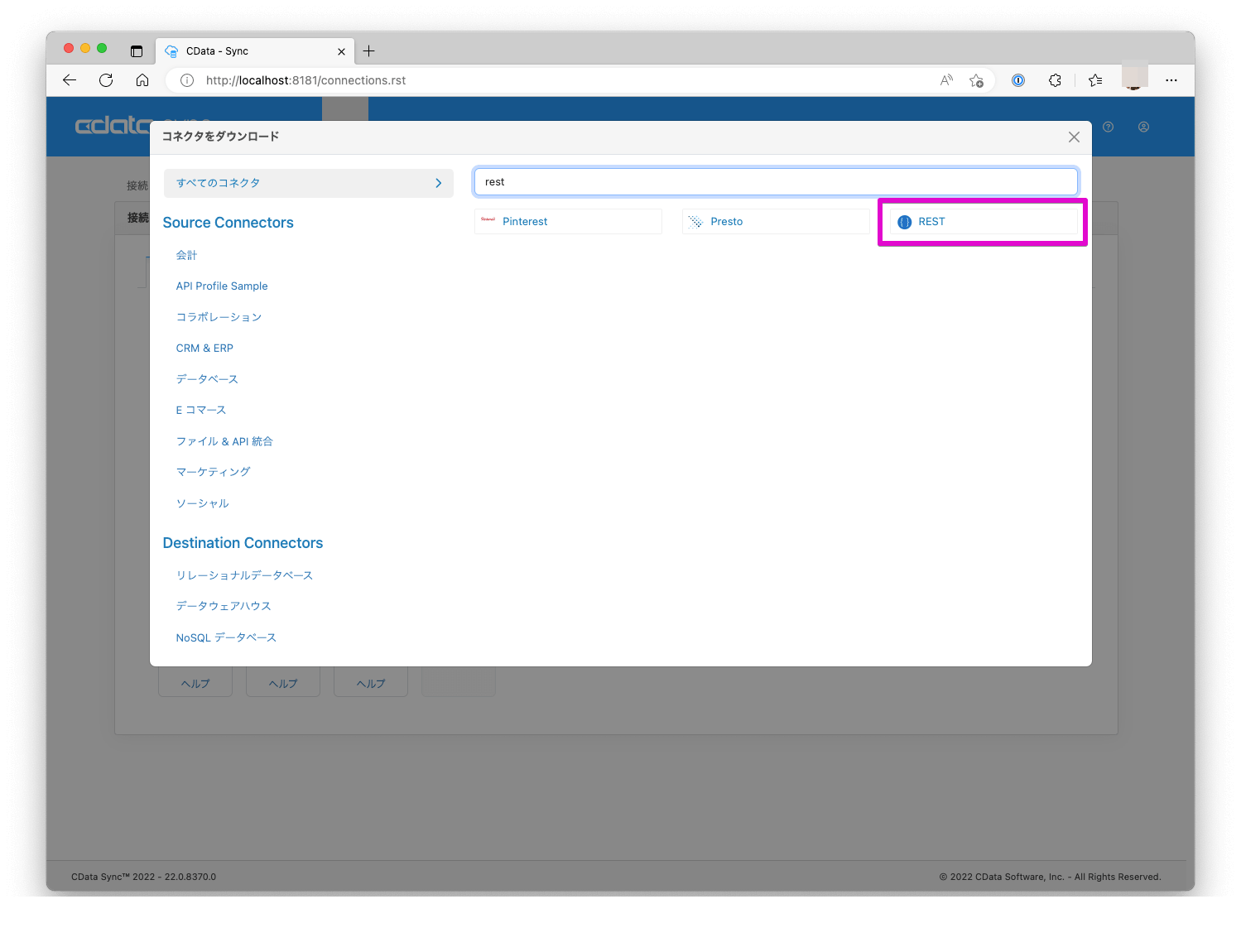Open browser settings and more menu

pyautogui.click(x=1171, y=80)
